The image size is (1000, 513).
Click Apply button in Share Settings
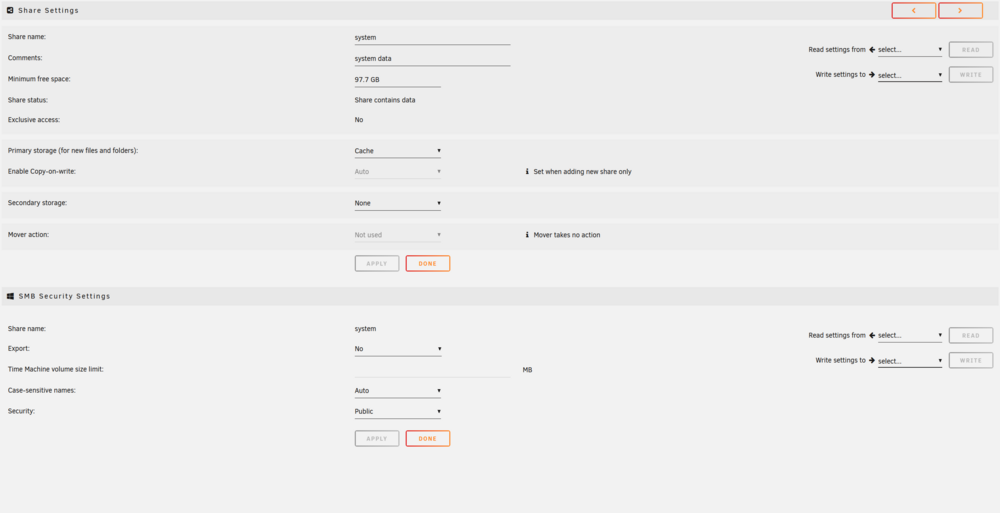[x=377, y=264]
